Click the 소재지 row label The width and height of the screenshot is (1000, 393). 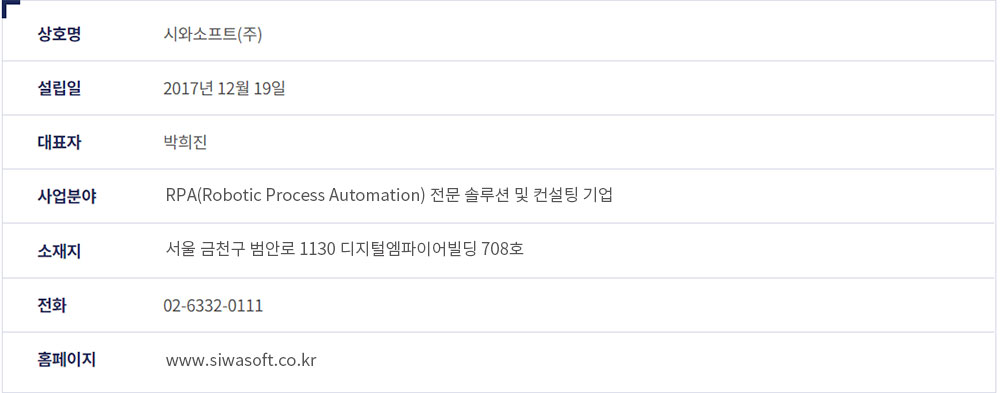point(59,251)
